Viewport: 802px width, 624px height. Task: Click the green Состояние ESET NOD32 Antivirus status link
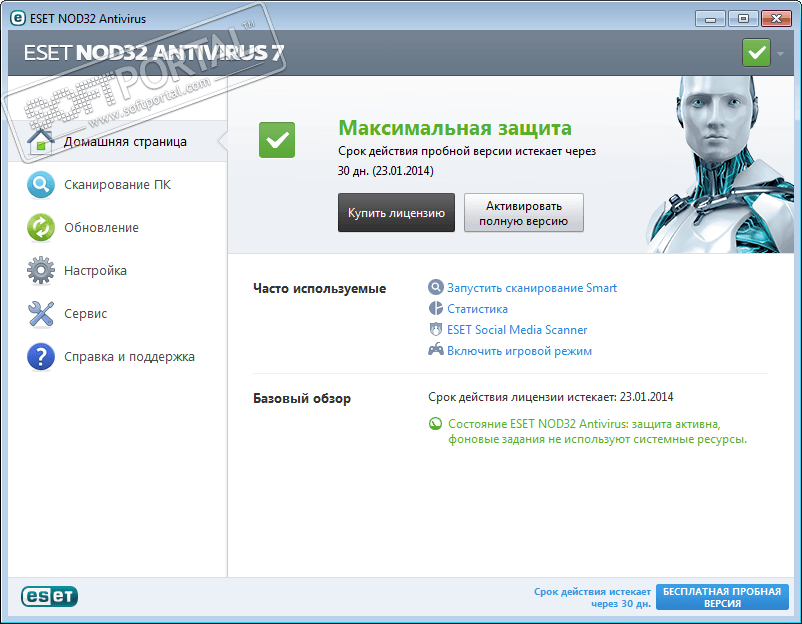click(597, 431)
